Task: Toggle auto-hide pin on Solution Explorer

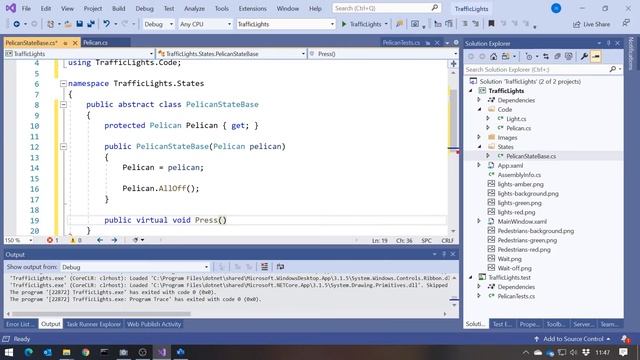Action: (x=609, y=43)
